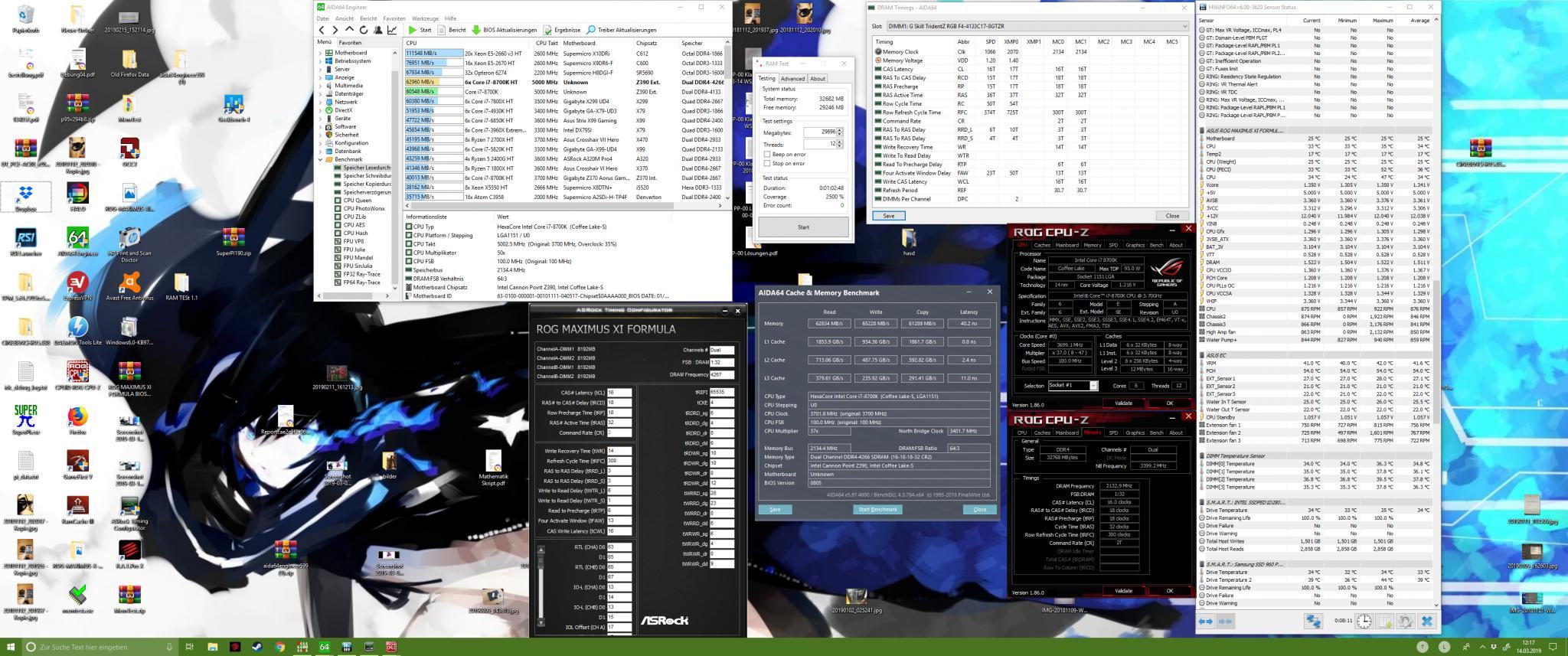Expand the Sicherheit tree node
This screenshot has height=656, width=1568.
pos(321,135)
